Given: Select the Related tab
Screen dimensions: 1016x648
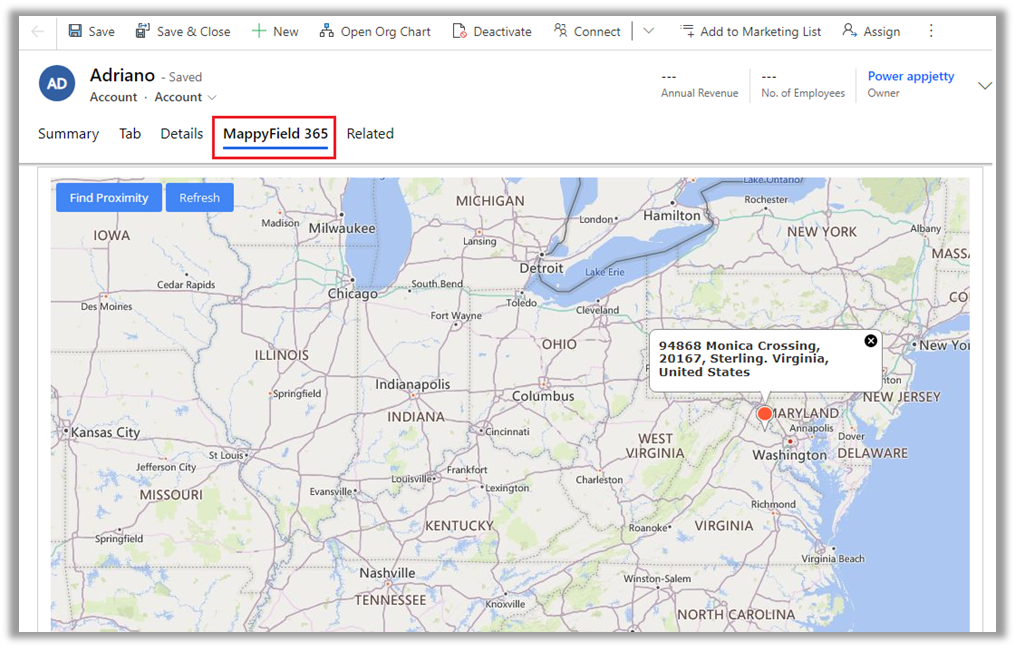Looking at the screenshot, I should tap(370, 134).
